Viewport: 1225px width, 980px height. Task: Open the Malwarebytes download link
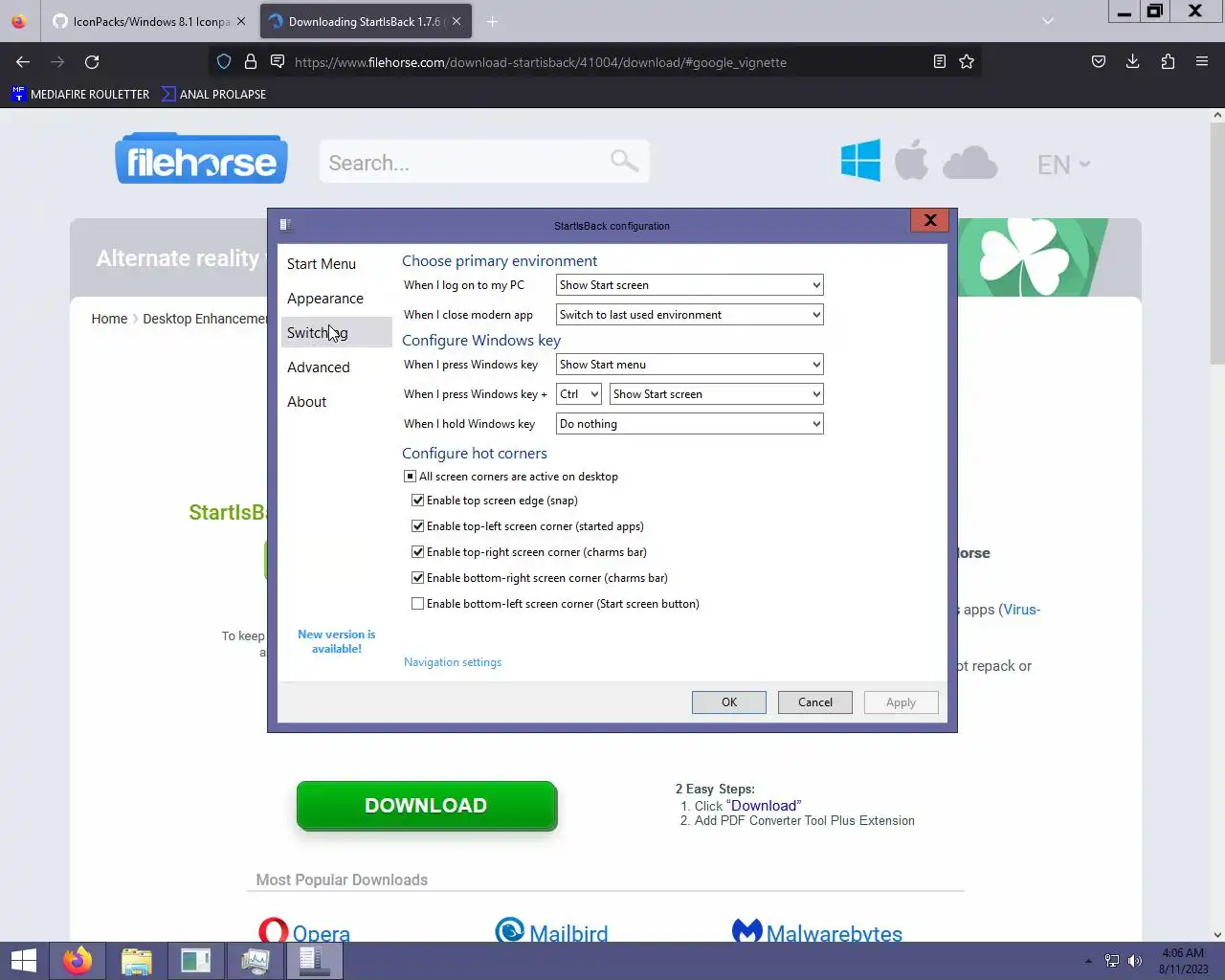point(835,933)
